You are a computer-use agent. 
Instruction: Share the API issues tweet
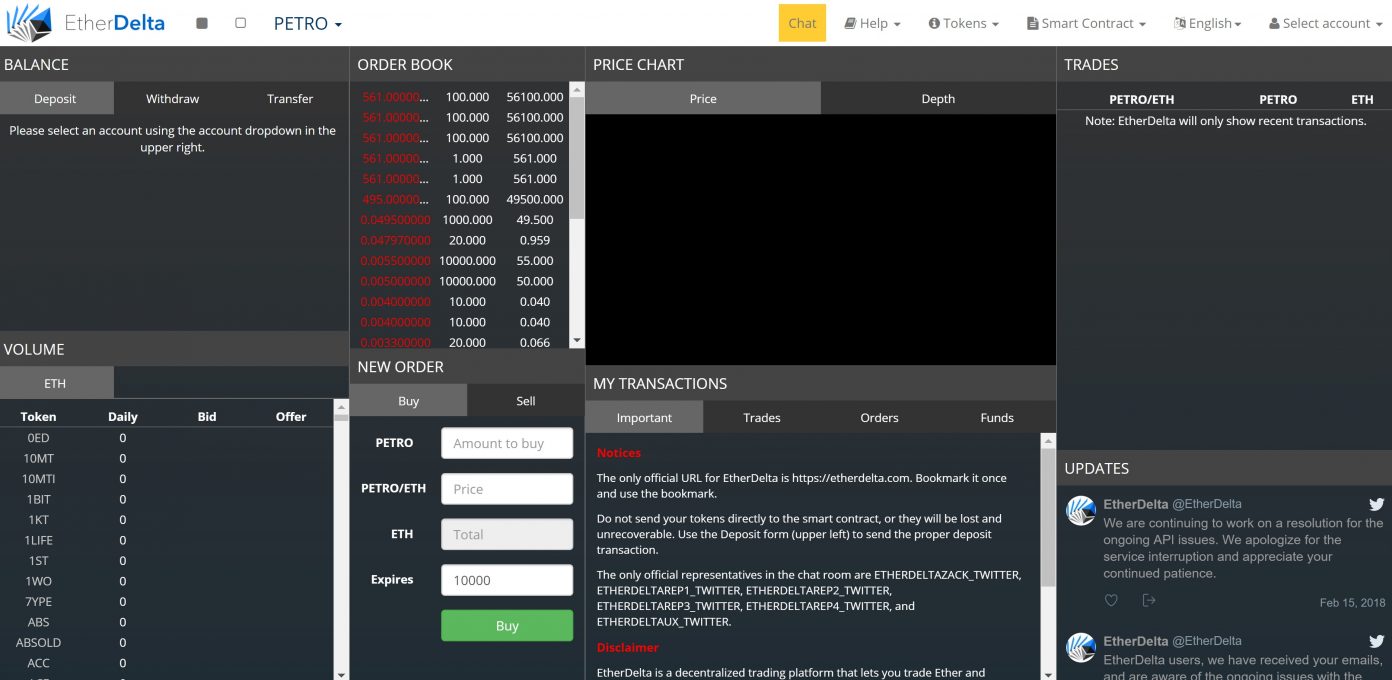[1149, 600]
